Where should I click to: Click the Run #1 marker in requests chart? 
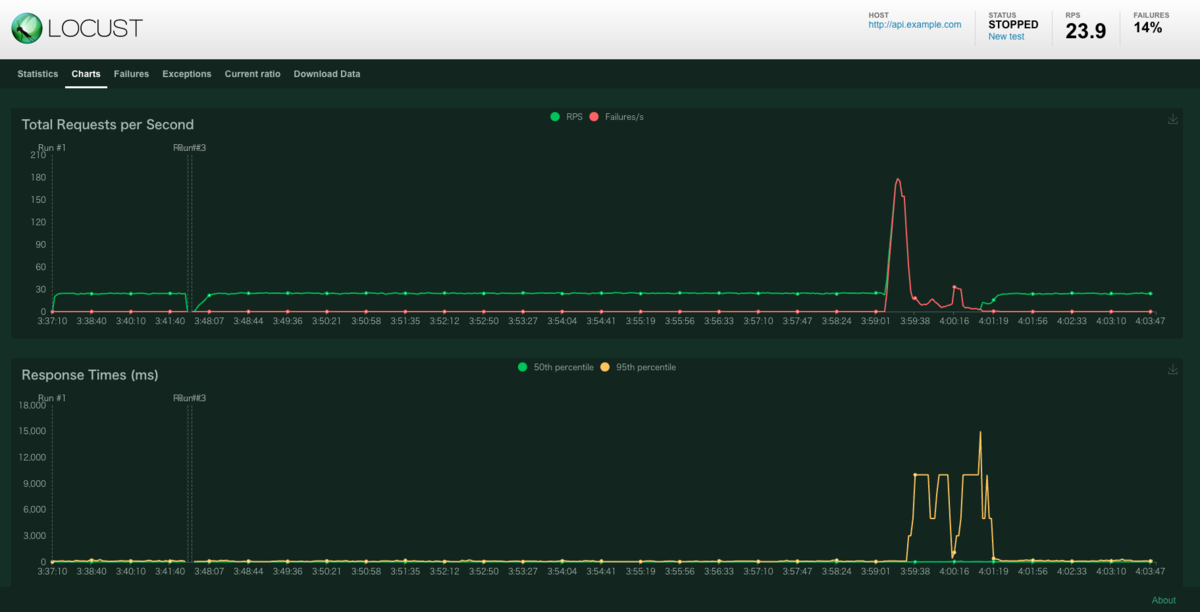pyautogui.click(x=52, y=148)
